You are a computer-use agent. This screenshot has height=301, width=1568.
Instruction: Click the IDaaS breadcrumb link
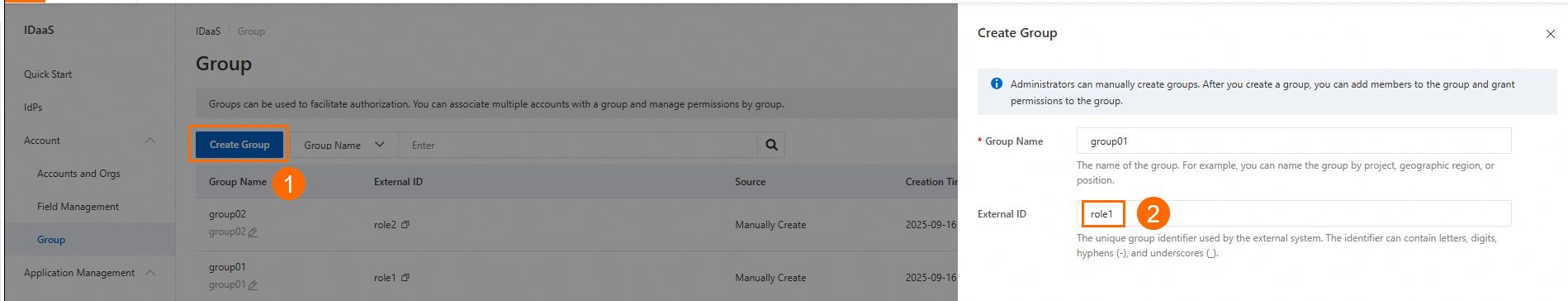pyautogui.click(x=208, y=31)
